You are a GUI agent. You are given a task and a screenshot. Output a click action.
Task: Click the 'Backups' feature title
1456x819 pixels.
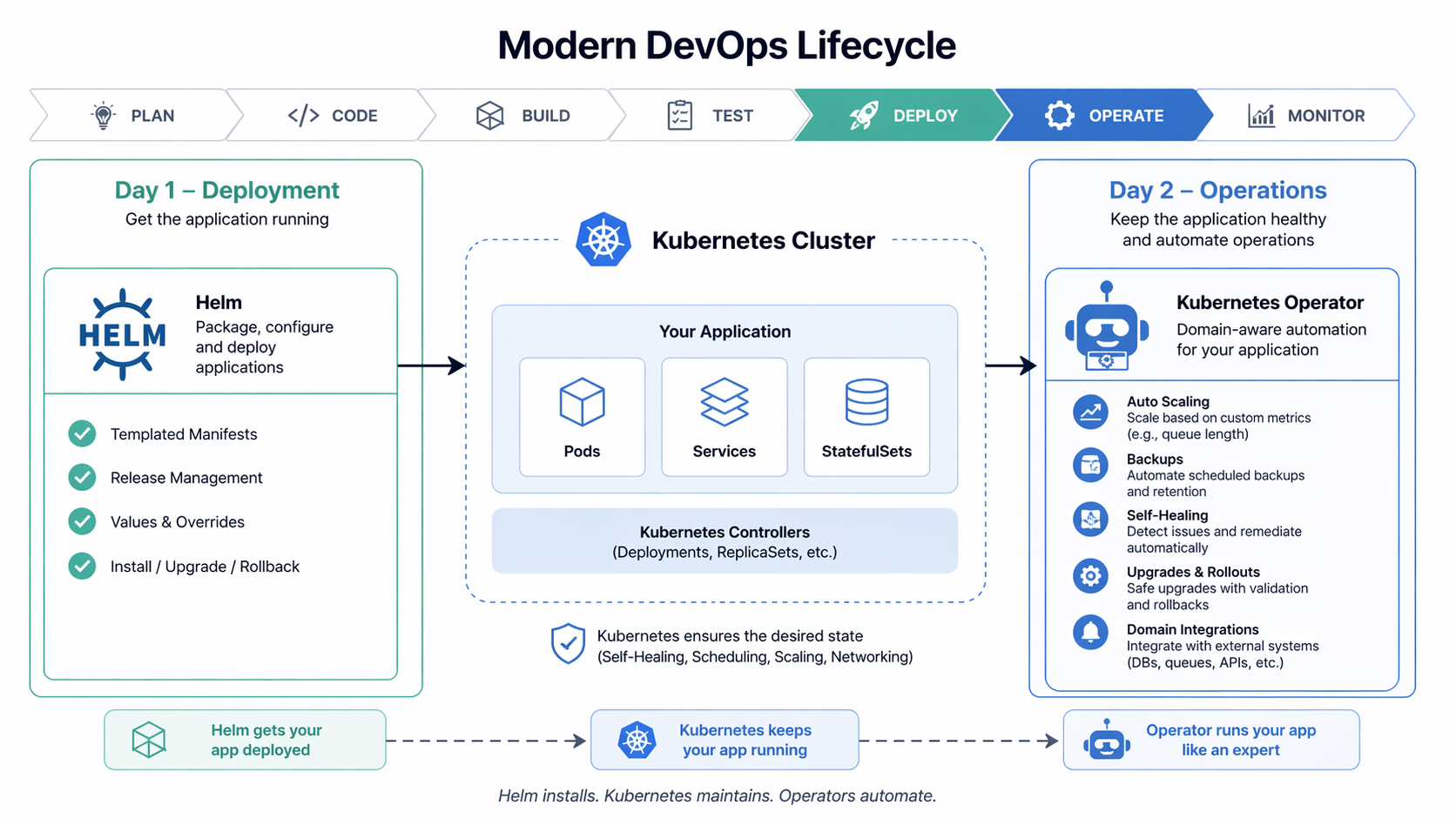[1155, 459]
